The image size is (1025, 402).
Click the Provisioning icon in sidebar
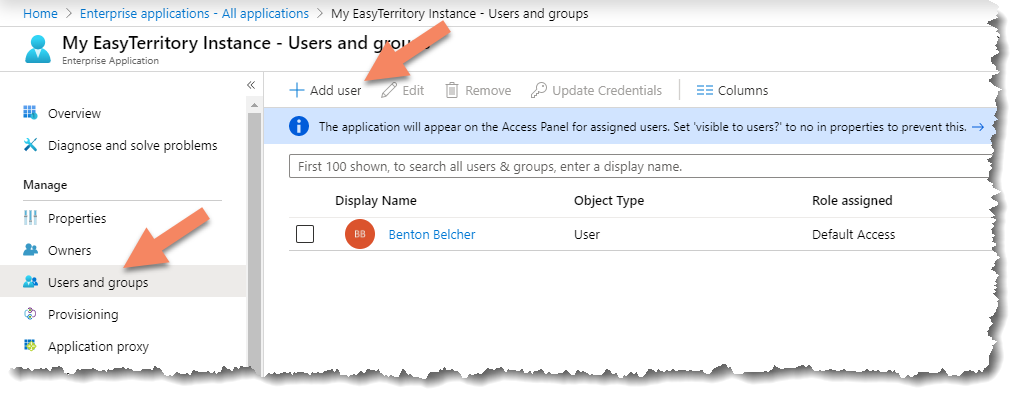30,314
